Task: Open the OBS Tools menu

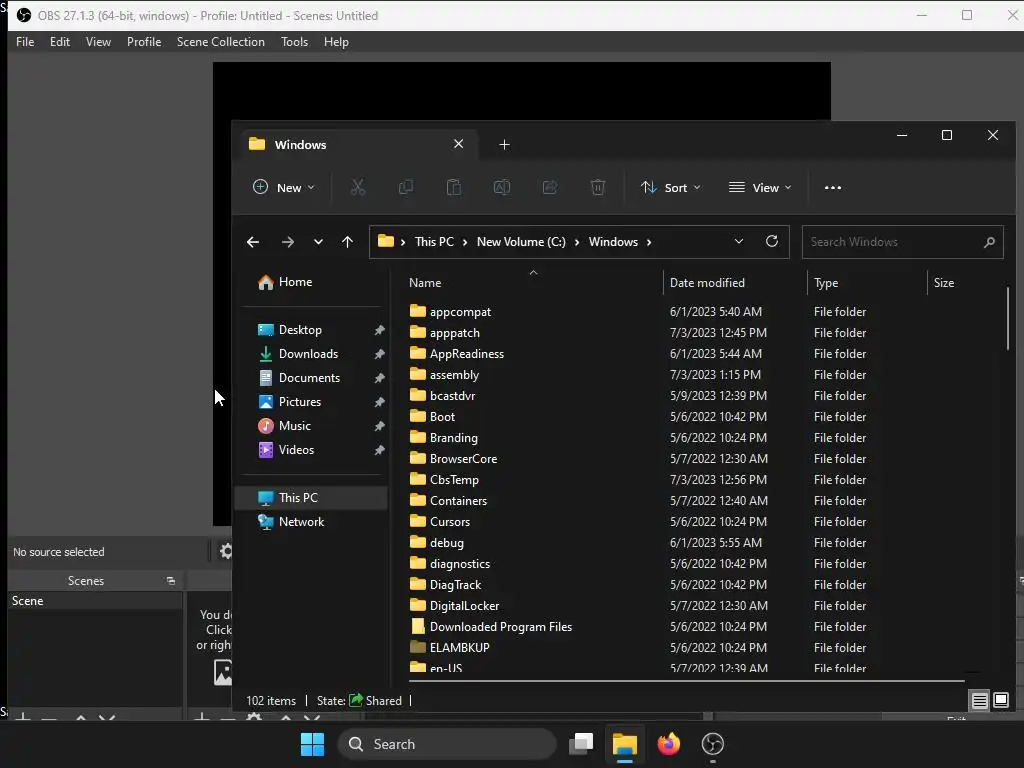Action: click(x=294, y=42)
